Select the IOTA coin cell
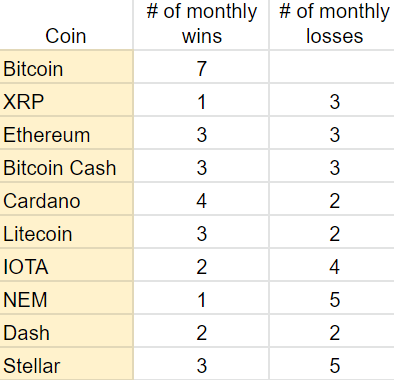 coord(66,265)
